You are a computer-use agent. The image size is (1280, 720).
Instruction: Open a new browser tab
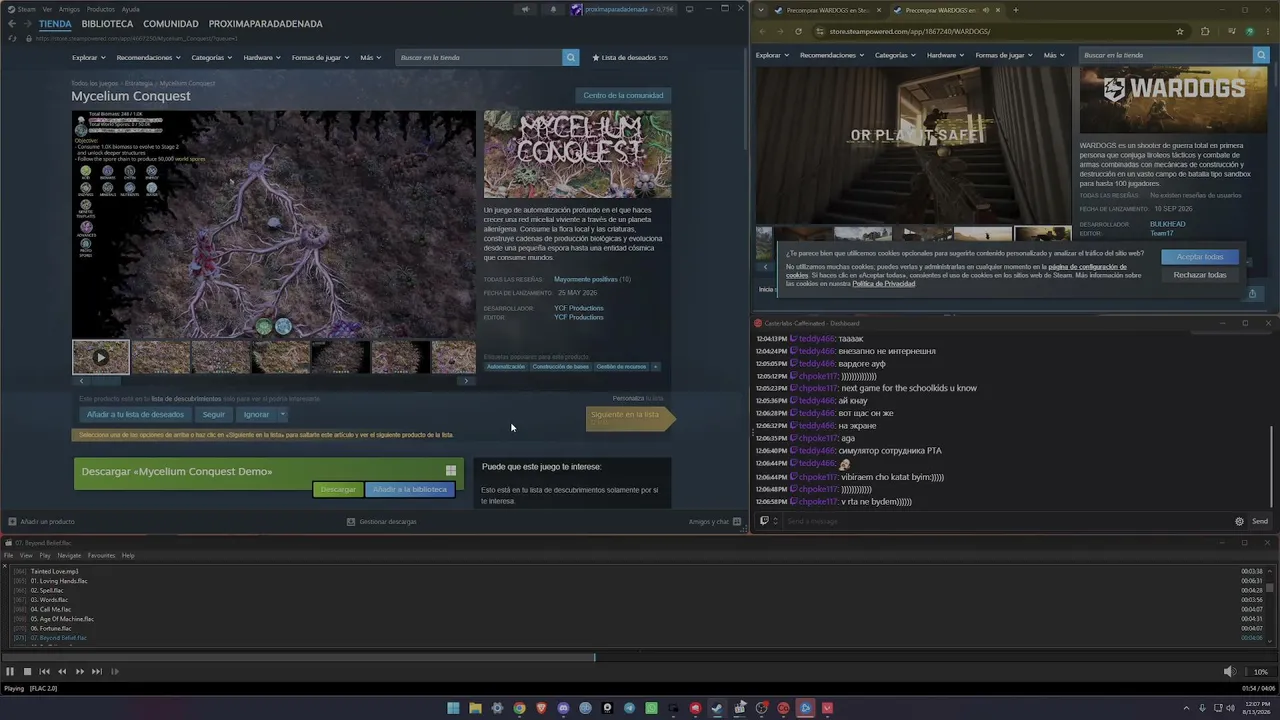tap(1015, 10)
